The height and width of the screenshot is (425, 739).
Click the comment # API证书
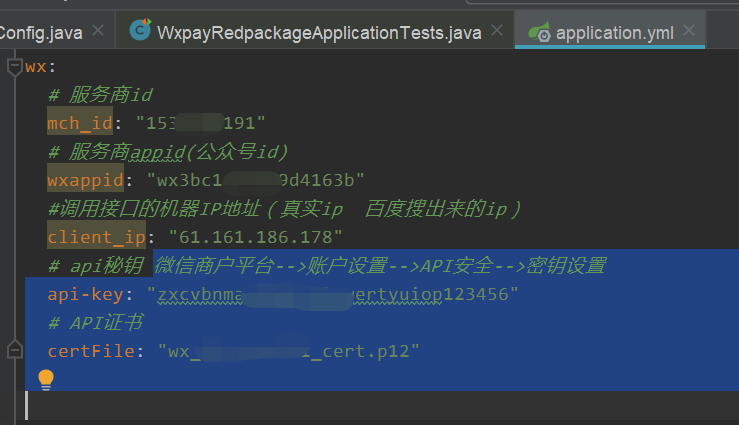point(95,323)
